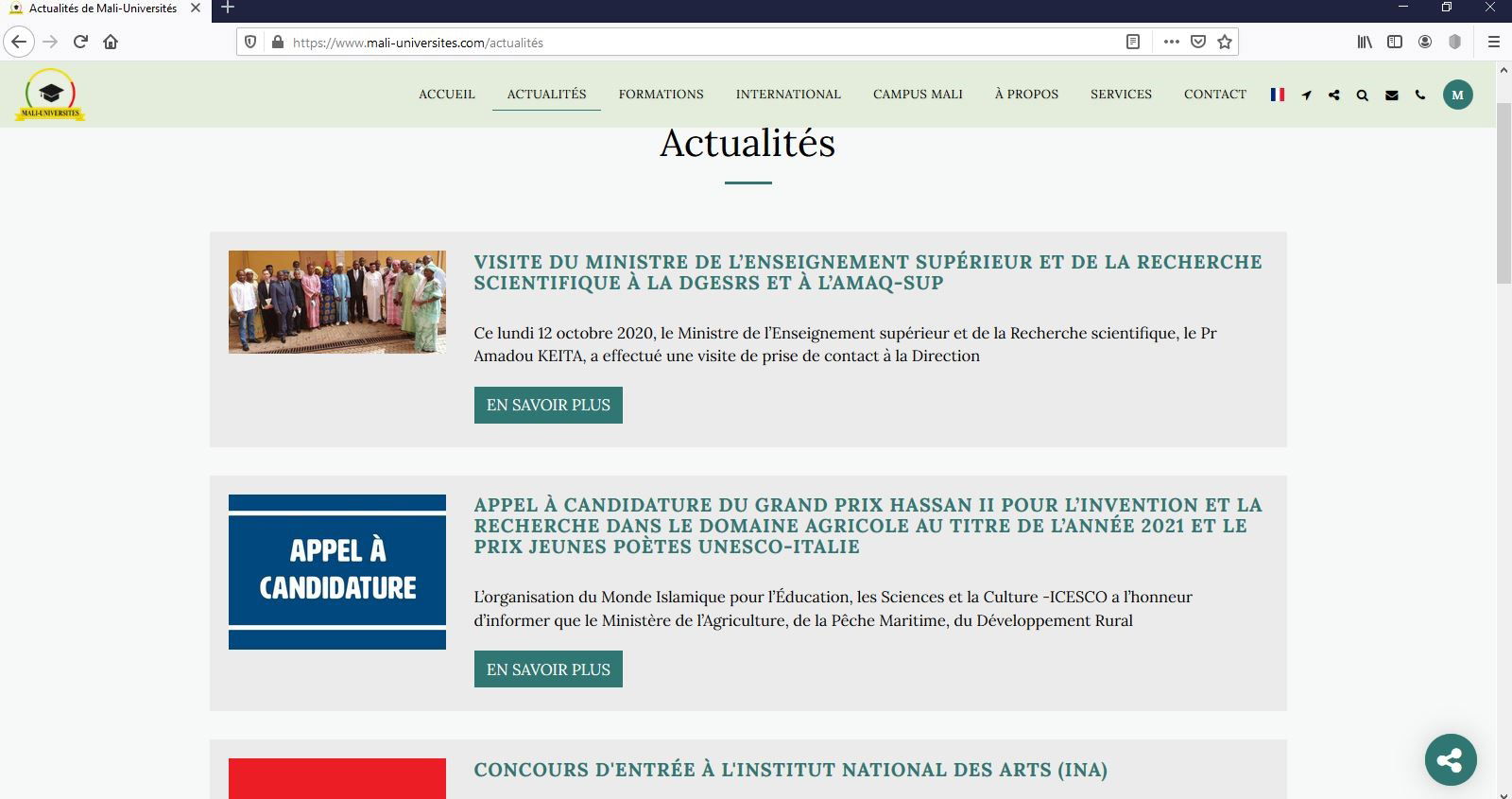
Task: Open the SERVICES menu item
Action: [1121, 95]
